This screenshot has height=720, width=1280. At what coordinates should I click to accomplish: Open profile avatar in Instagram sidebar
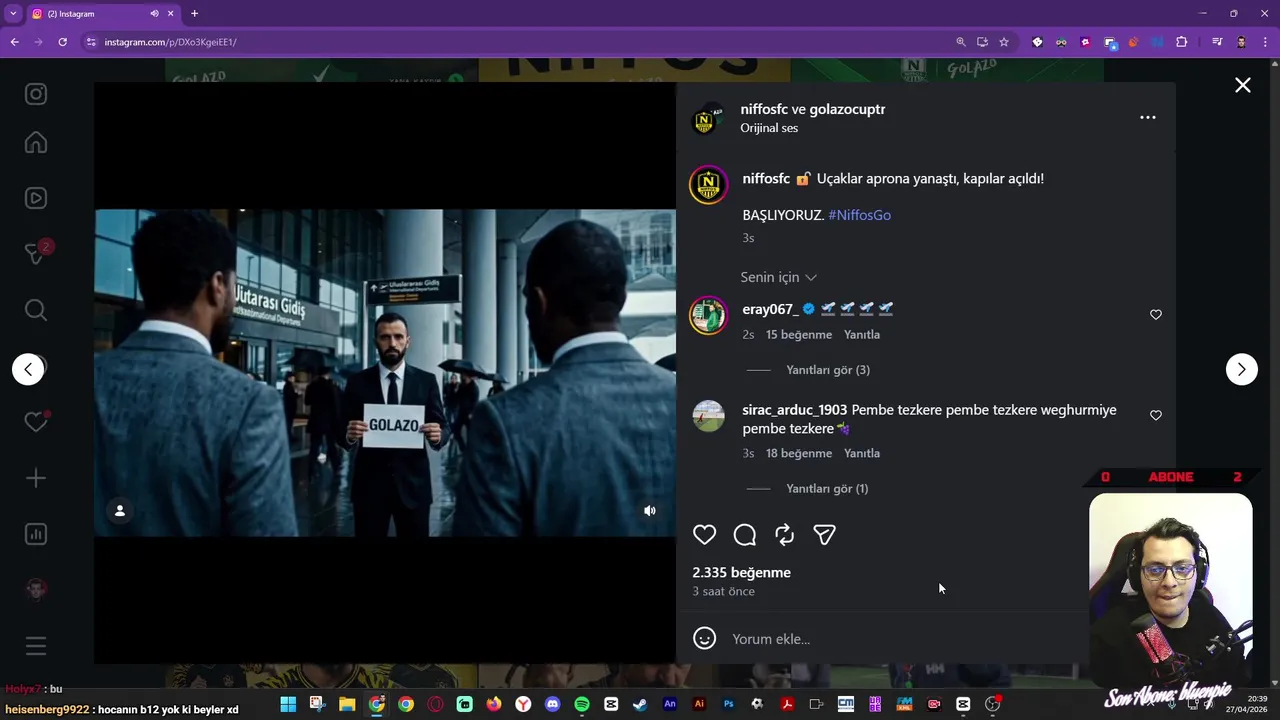coord(36,589)
